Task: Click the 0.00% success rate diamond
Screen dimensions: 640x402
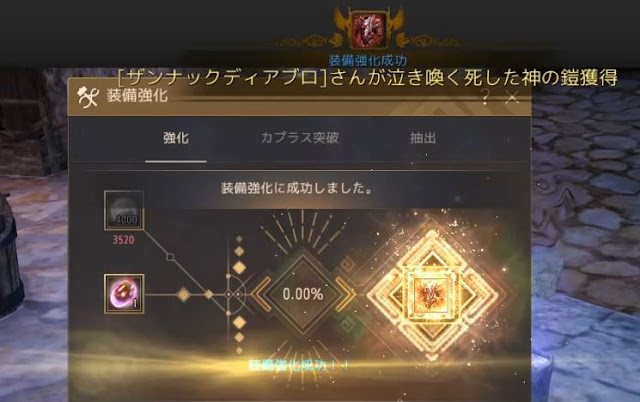Action: pos(303,294)
